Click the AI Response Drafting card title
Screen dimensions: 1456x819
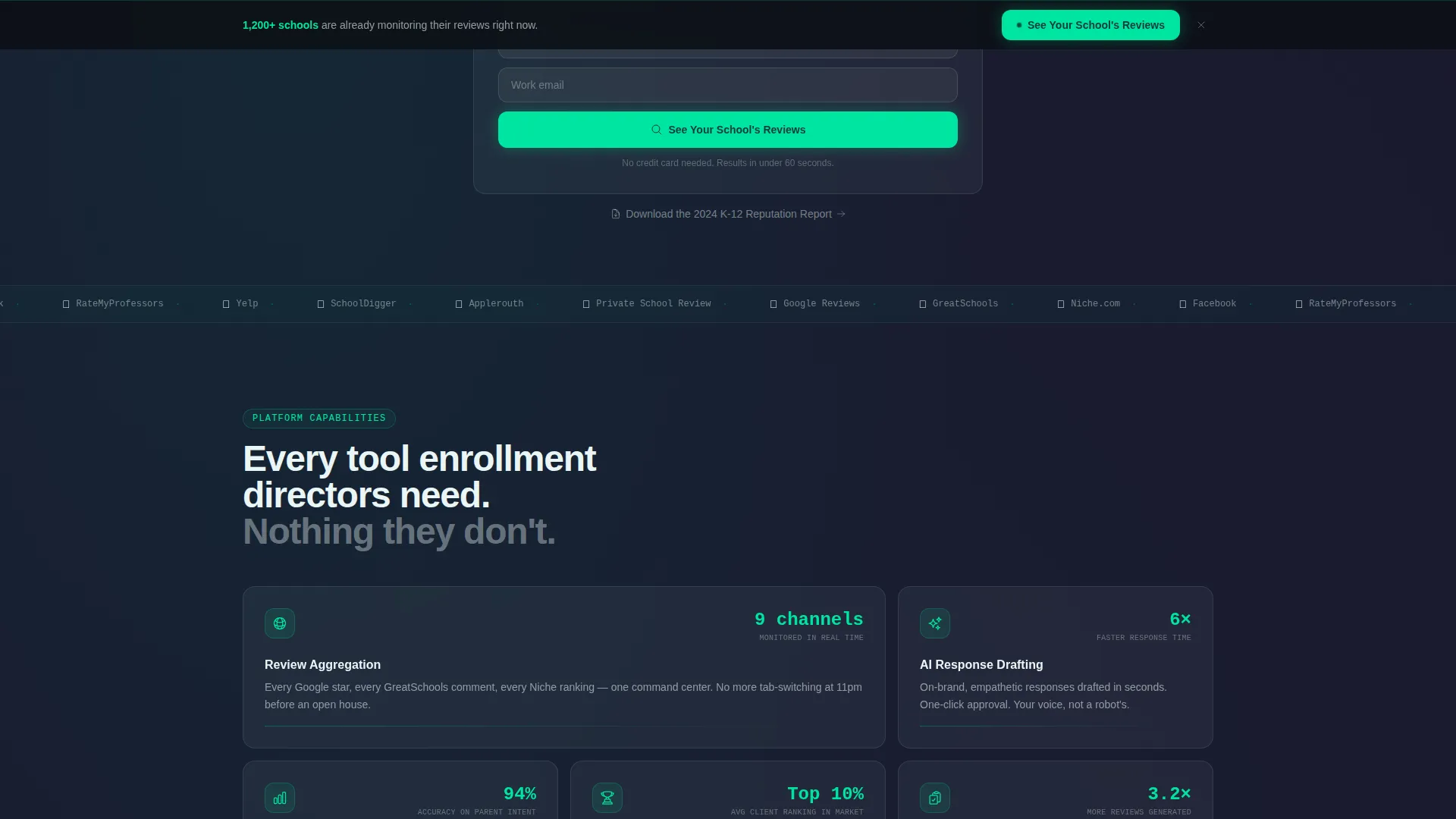[x=981, y=664]
